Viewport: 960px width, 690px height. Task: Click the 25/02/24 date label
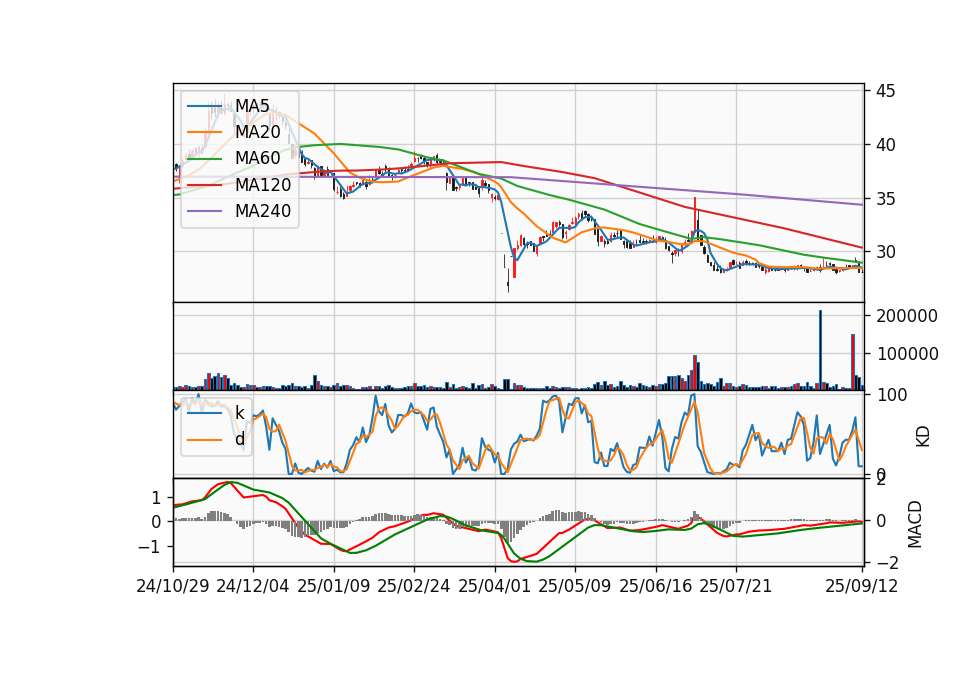pos(414,586)
